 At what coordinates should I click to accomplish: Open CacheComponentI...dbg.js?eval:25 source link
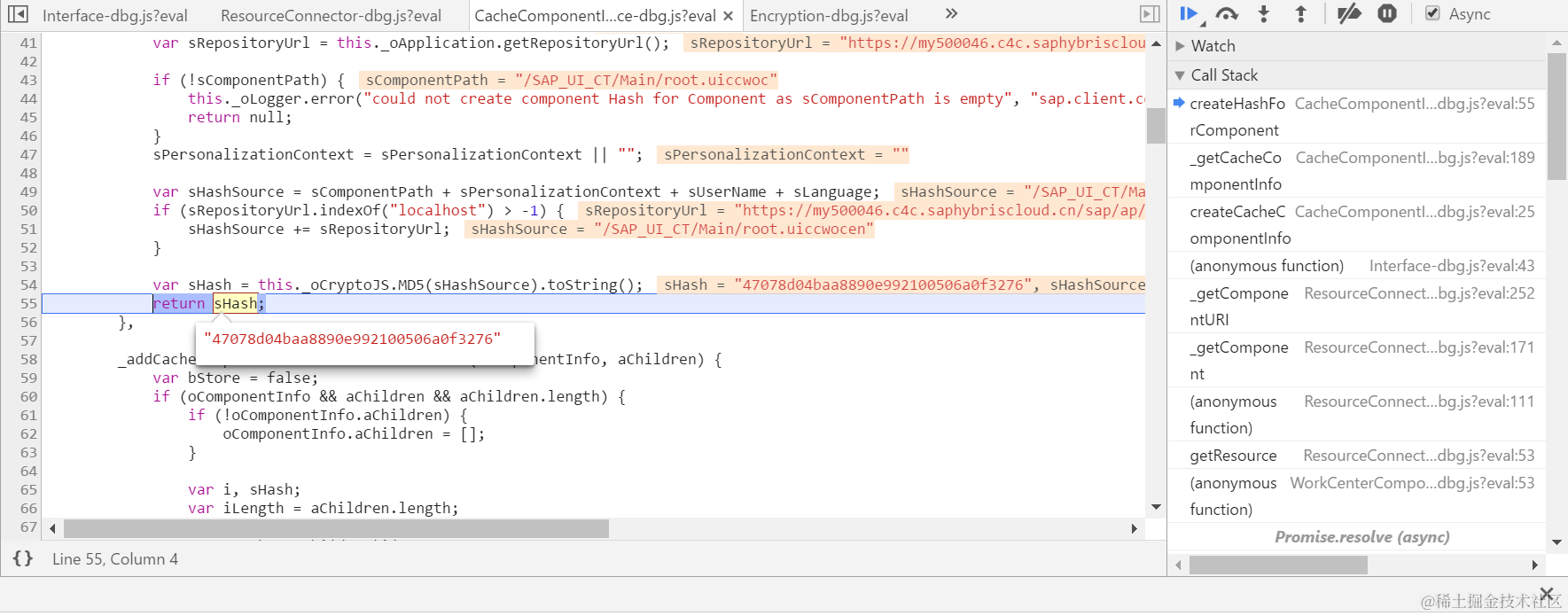(1415, 212)
